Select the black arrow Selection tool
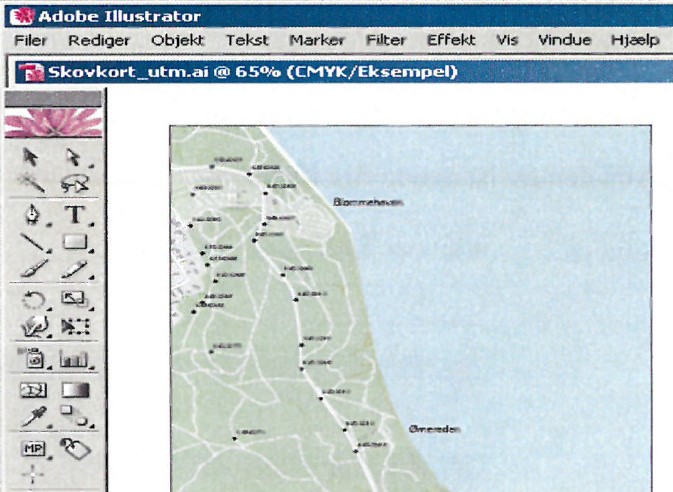Viewport: 673px width, 492px height. [x=33, y=156]
